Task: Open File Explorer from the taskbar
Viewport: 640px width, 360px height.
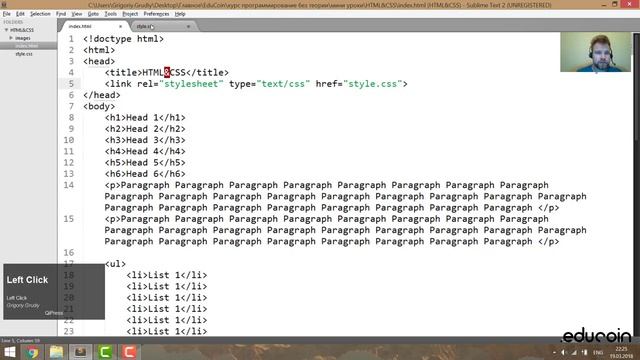Action: (56, 352)
